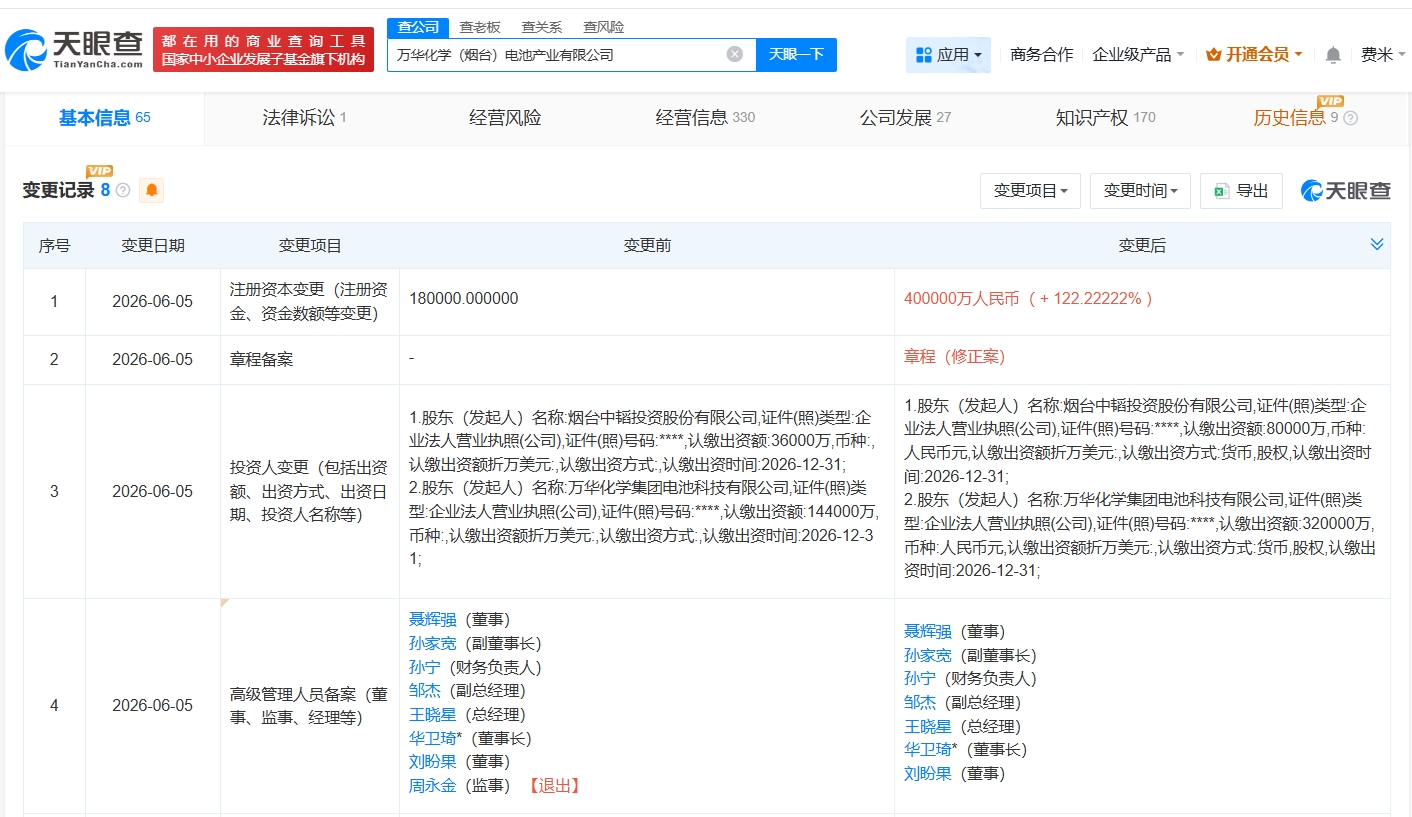1412x817 pixels.
Task: Expand the 企业级产品 menu
Action: pos(1138,55)
